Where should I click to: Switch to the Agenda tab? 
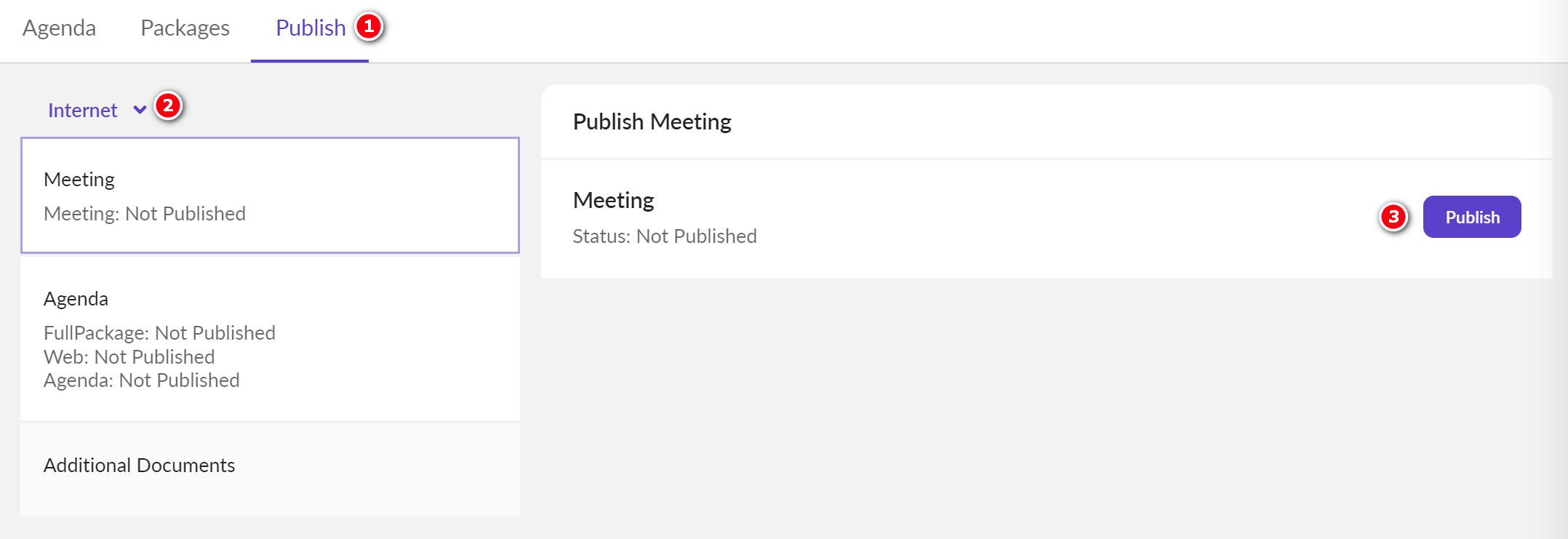pyautogui.click(x=60, y=28)
